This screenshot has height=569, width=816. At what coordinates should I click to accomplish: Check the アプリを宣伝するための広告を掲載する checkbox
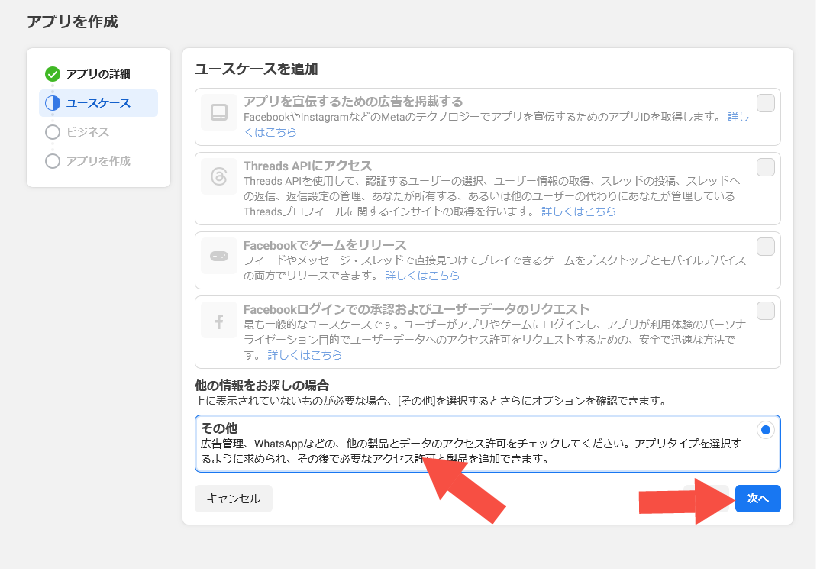[x=766, y=103]
